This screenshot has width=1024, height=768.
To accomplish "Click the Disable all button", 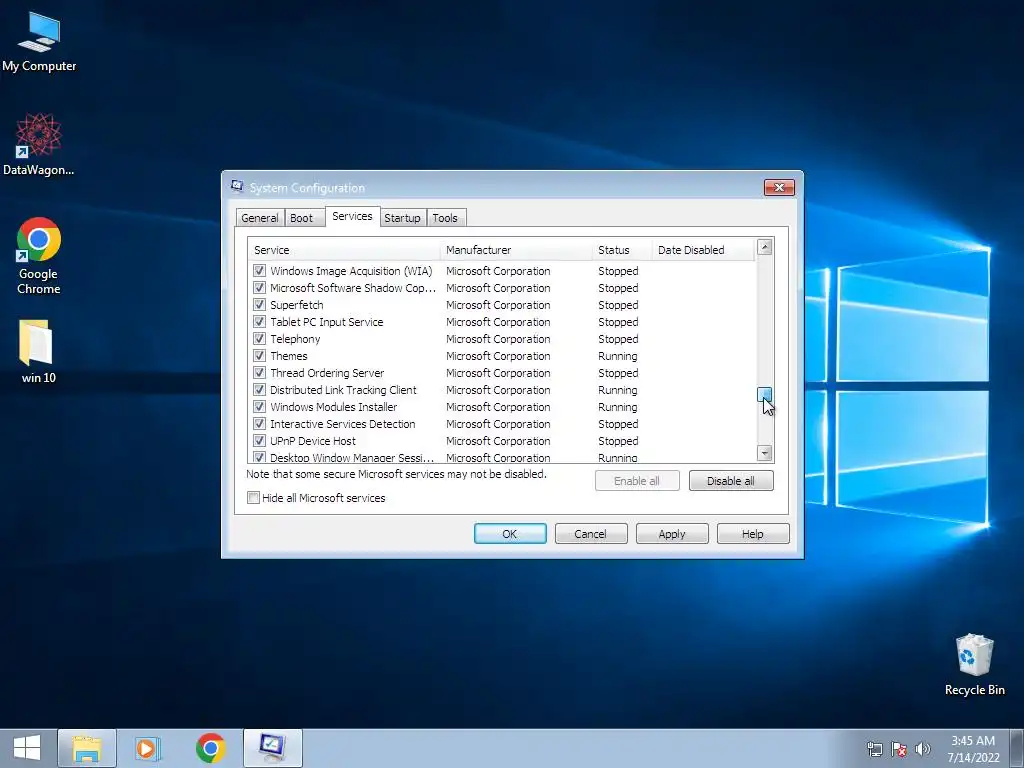I will 731,481.
